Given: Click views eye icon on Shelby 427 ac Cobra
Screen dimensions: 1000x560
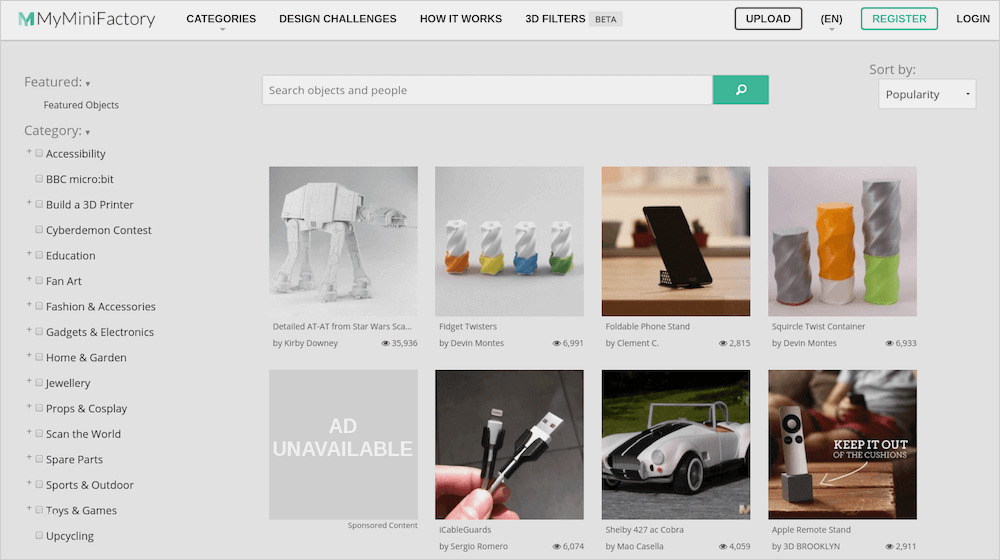Looking at the screenshot, I should coord(722,547).
